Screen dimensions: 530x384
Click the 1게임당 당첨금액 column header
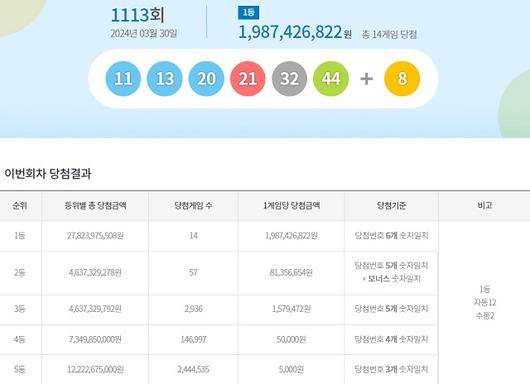point(291,206)
